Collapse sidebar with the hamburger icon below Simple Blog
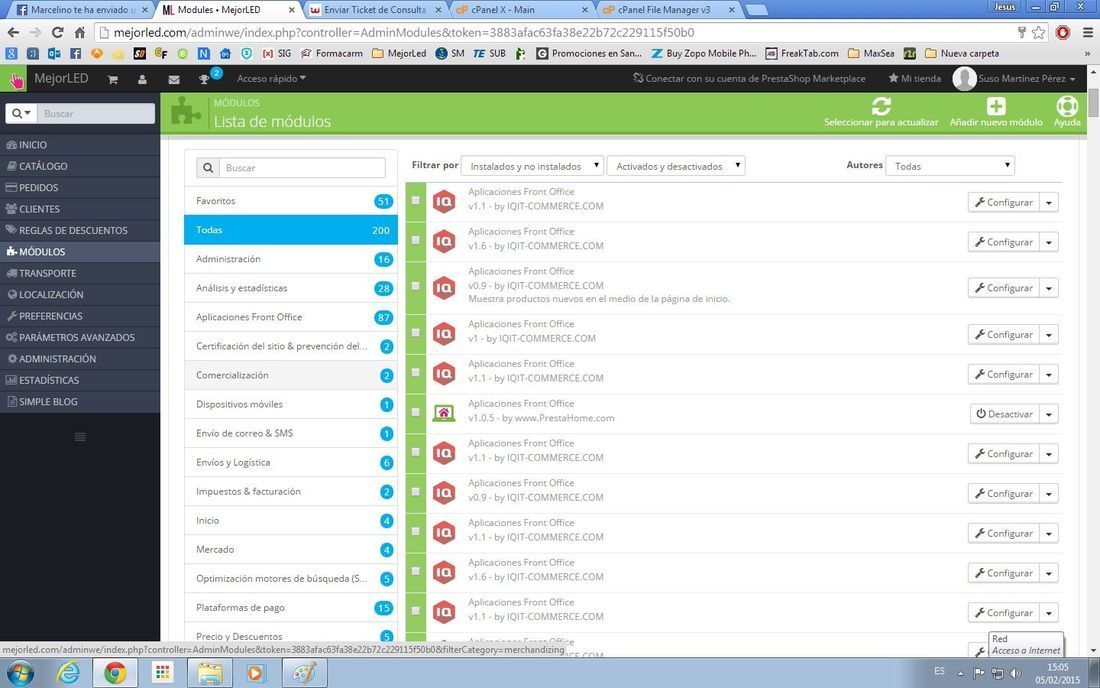1100x688 pixels. (80, 437)
